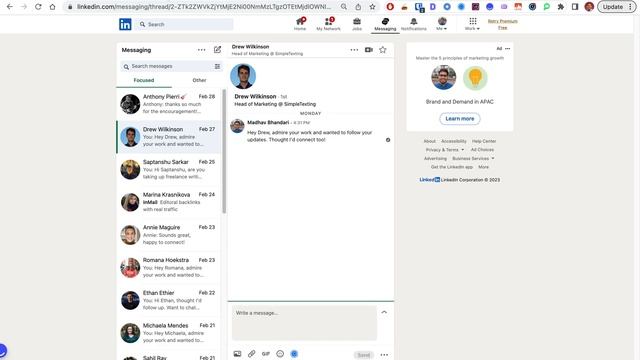The height and width of the screenshot is (360, 640).
Task: Open the More footer link
Action: [x=483, y=167]
